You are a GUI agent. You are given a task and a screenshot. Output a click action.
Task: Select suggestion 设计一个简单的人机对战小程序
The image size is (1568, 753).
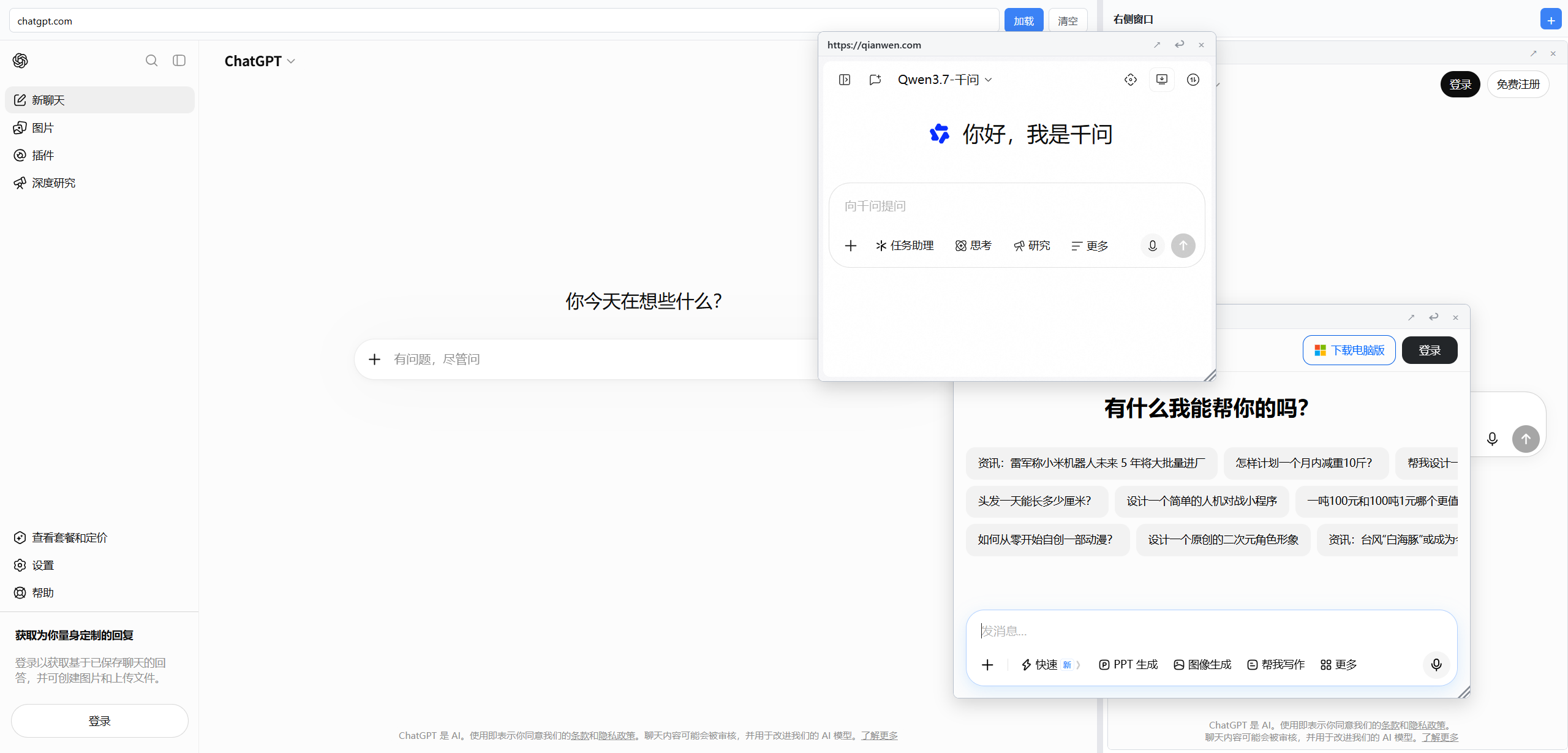click(1202, 501)
